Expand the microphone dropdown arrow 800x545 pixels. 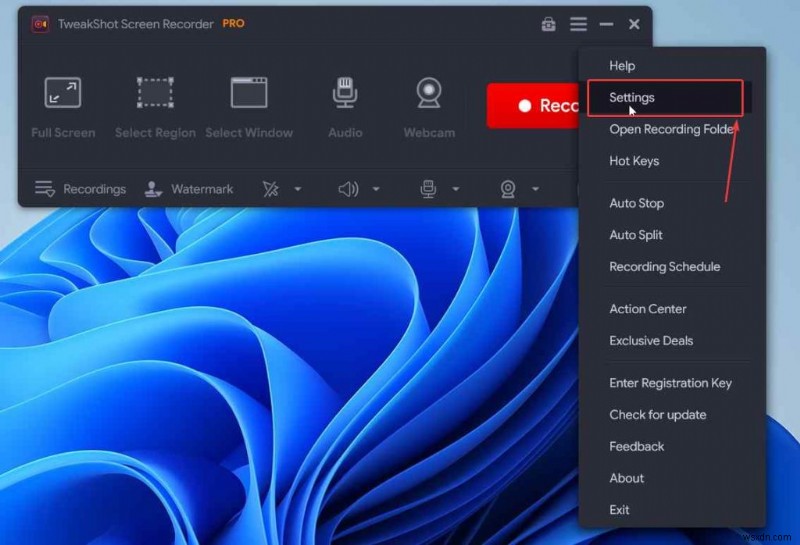coord(456,189)
